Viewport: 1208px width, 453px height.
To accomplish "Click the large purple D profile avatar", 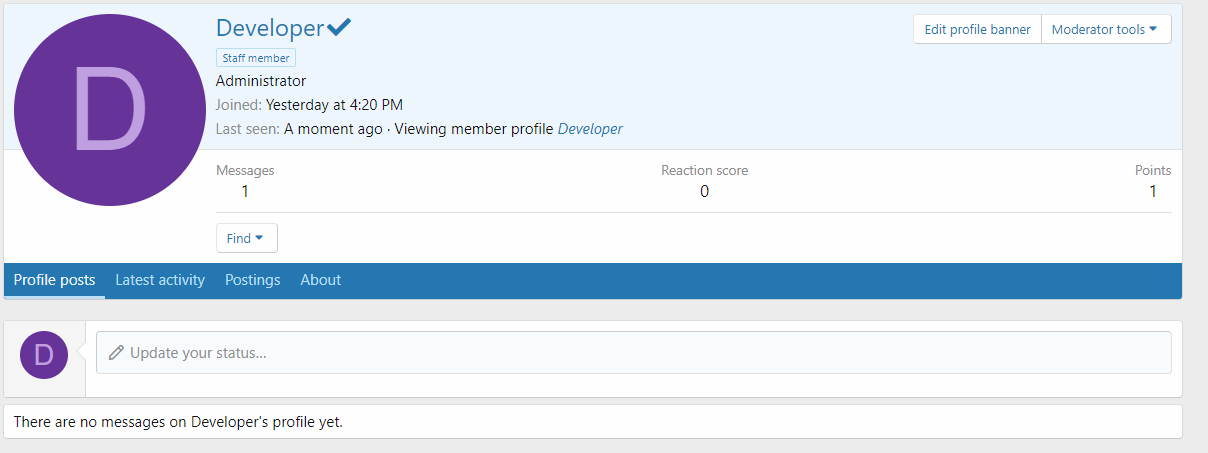I will pos(110,110).
